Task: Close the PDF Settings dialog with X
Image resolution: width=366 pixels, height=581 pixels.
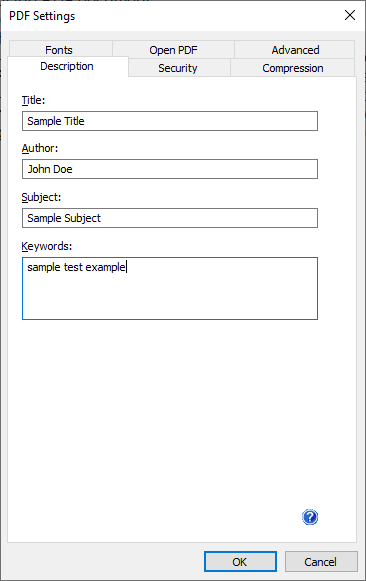Action: click(350, 15)
